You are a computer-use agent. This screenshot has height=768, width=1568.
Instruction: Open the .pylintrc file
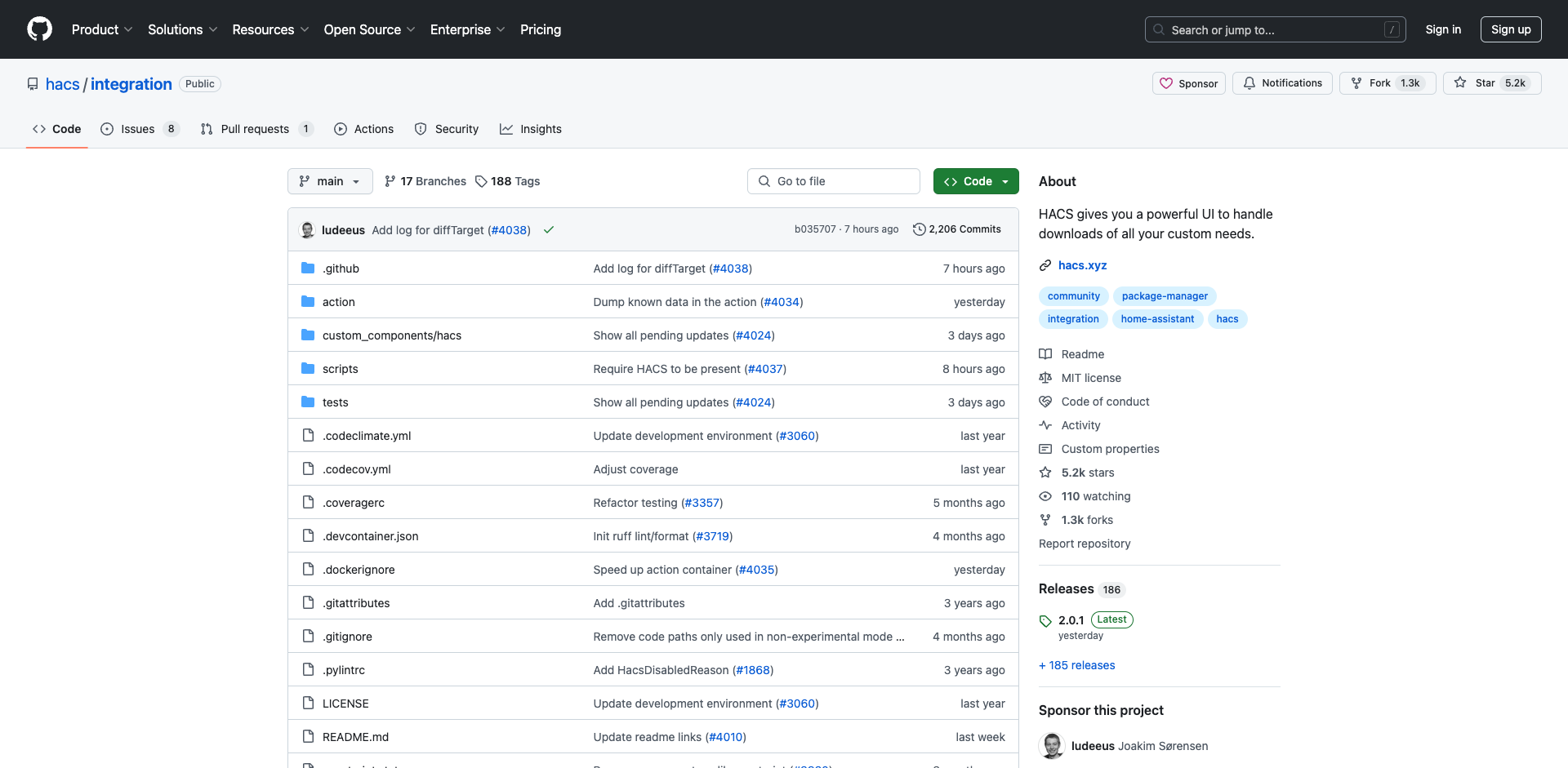(x=344, y=670)
